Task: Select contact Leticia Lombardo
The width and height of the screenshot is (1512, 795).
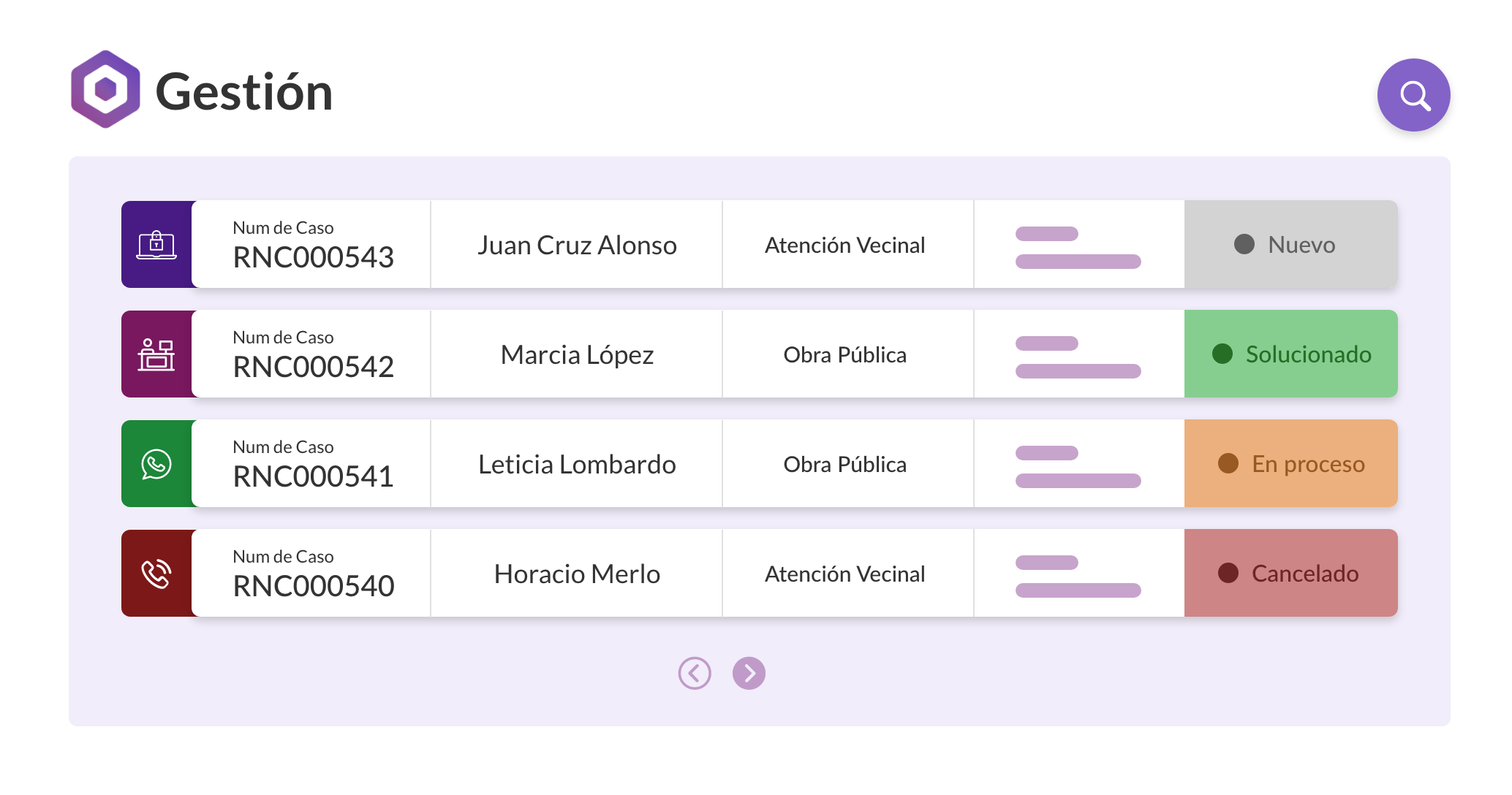Action: tap(577, 465)
